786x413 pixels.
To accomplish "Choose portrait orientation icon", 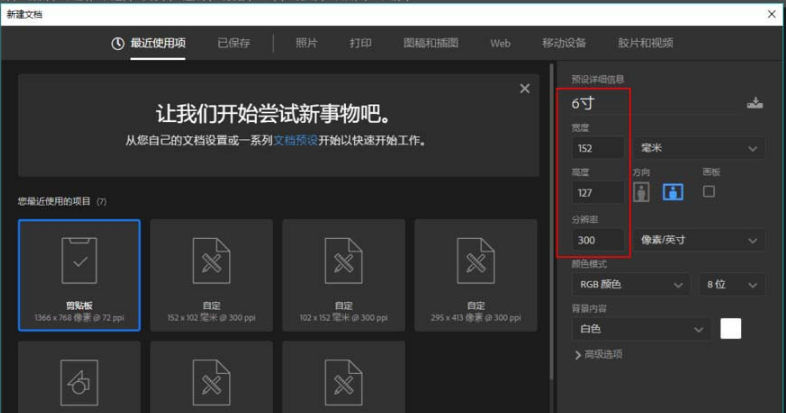I will (641, 192).
